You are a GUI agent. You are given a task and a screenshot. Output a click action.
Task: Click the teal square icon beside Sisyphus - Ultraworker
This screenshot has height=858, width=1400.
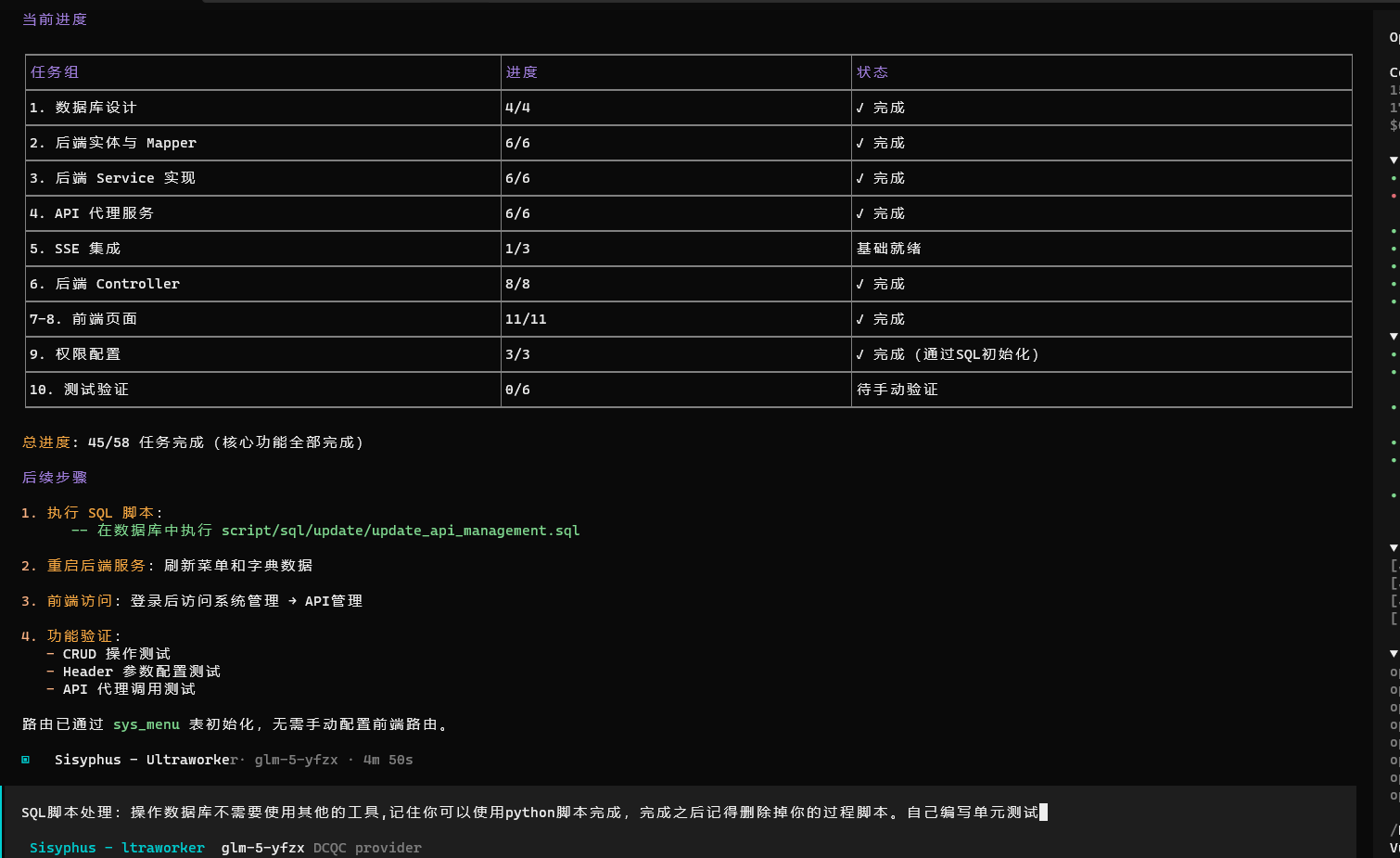point(26,760)
